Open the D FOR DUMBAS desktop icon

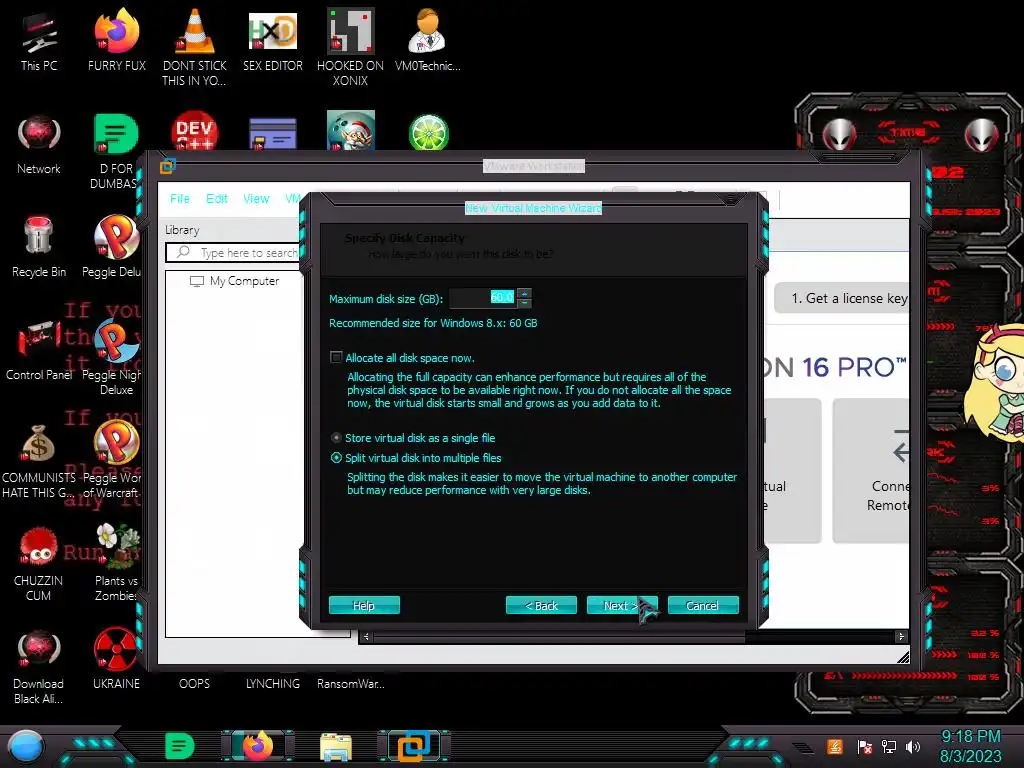(x=115, y=152)
